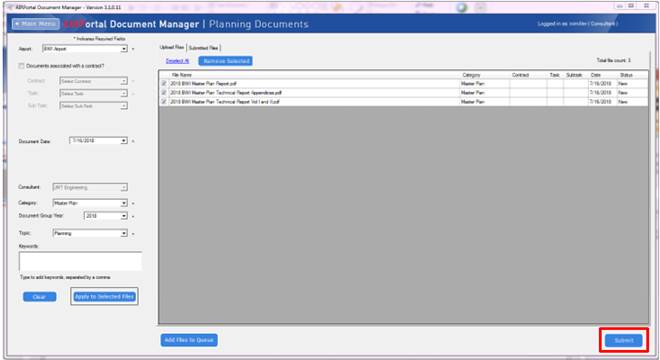Expand the Topic dropdown showing Planning
This screenshot has width=660, height=360.
[x=124, y=233]
